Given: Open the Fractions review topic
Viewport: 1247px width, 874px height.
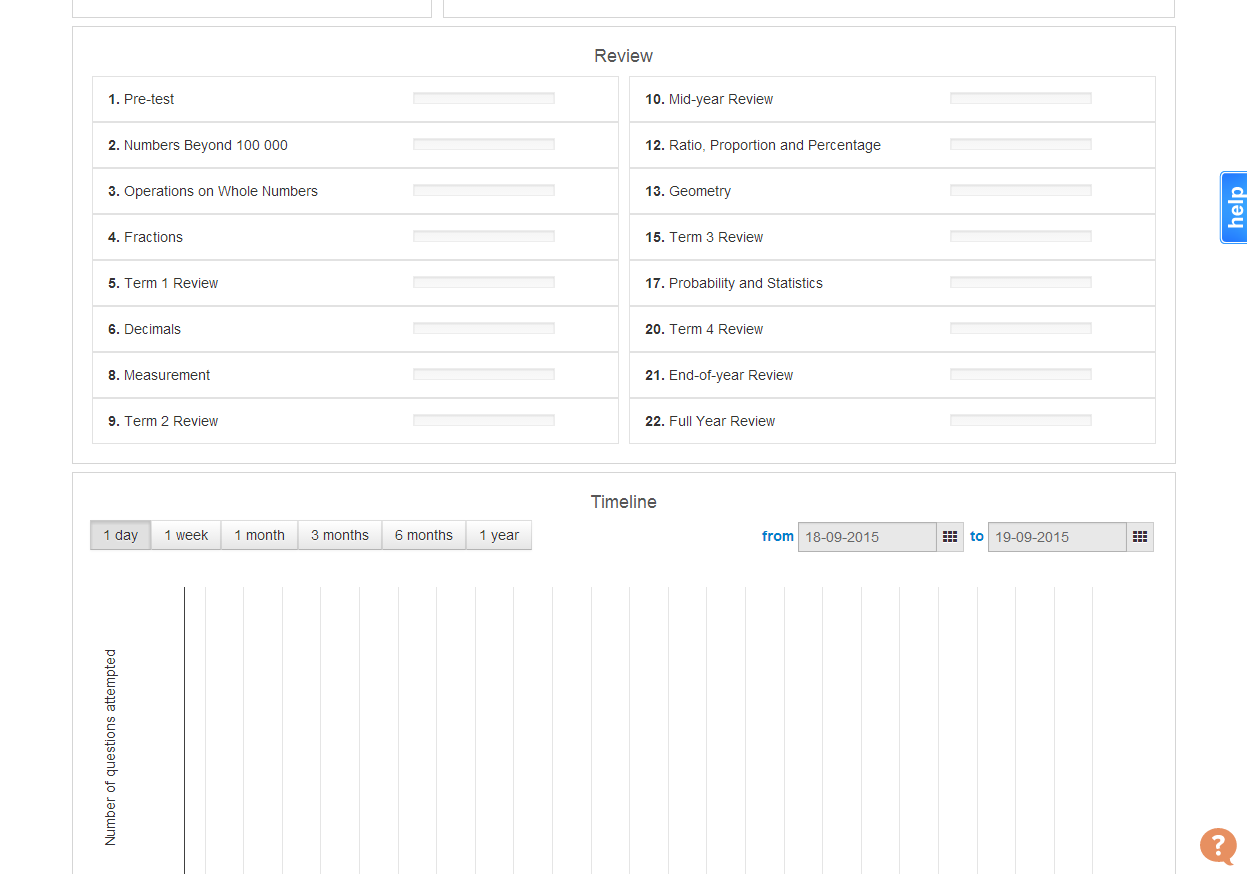Looking at the screenshot, I should click(153, 237).
